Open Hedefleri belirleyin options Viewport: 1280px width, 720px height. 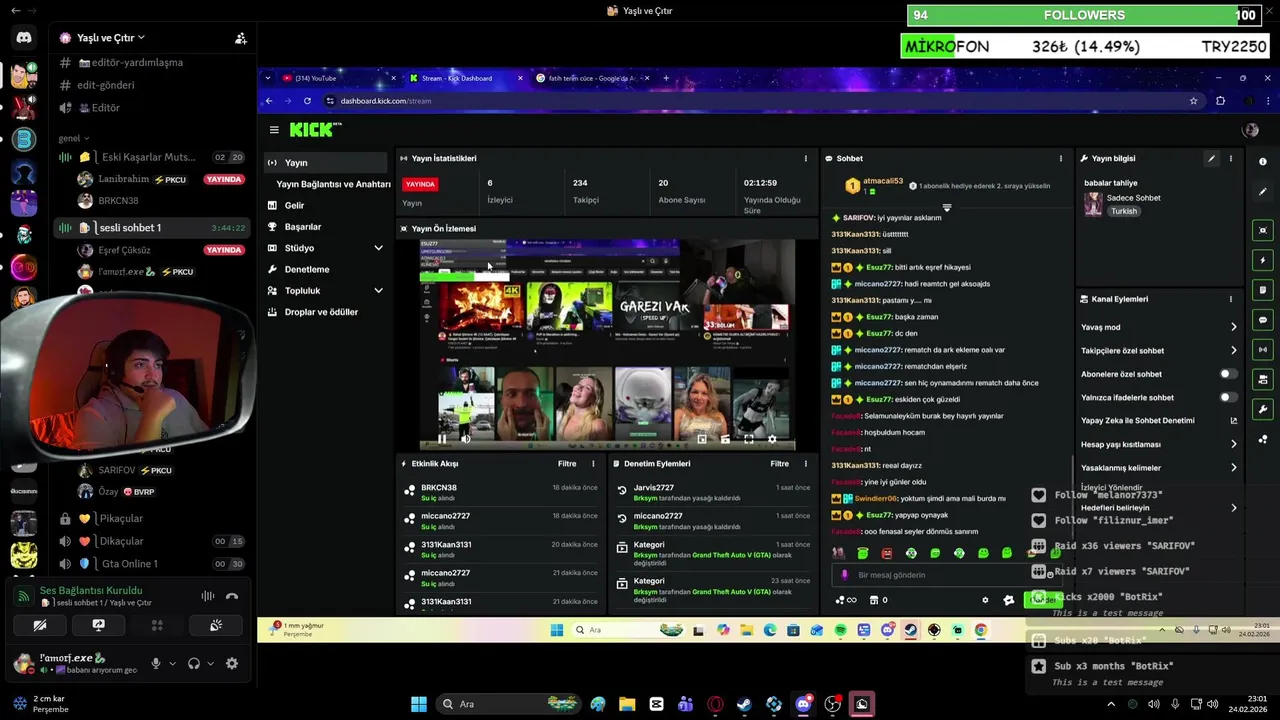1160,508
